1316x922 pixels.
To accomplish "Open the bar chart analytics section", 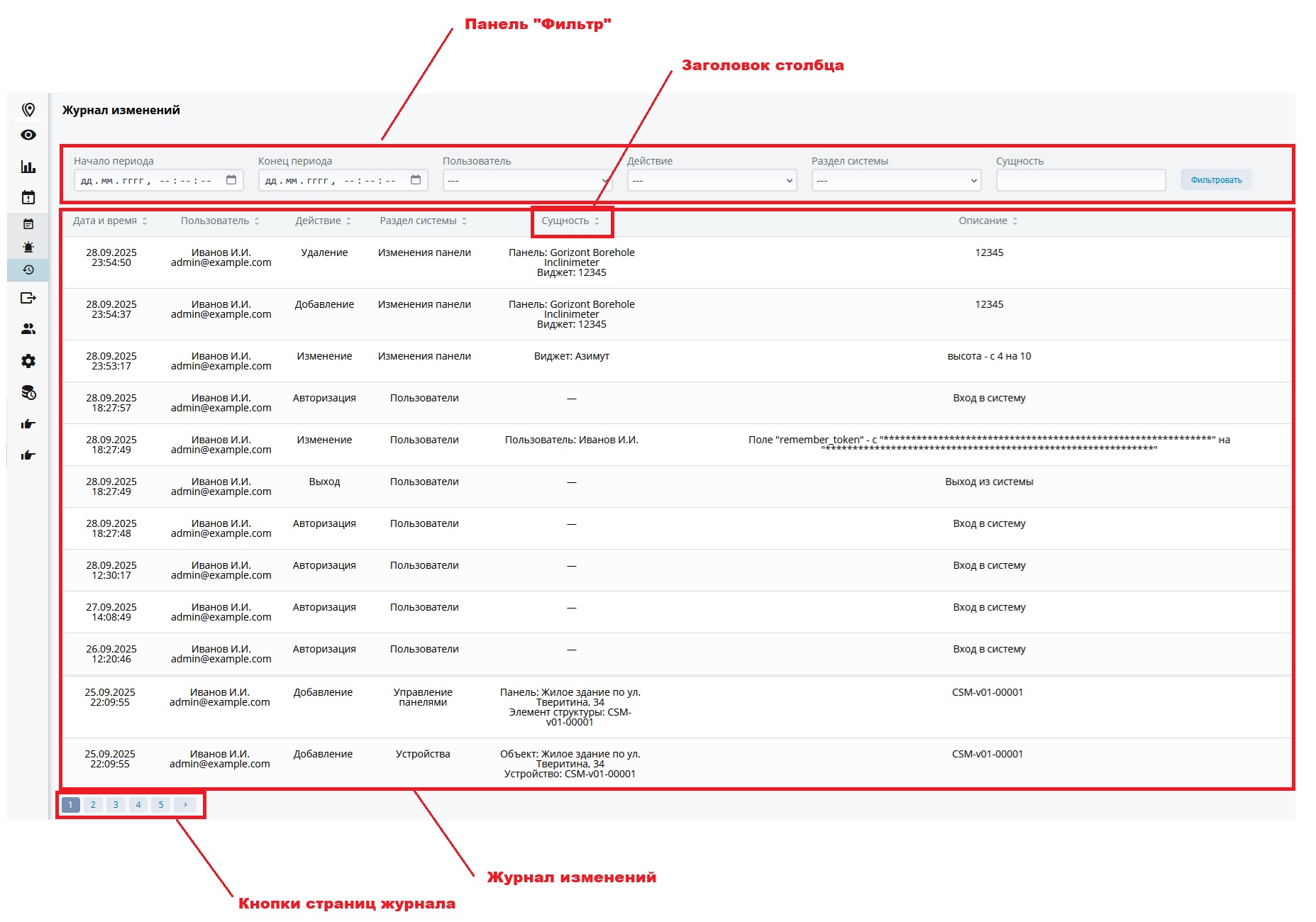I will point(28,167).
